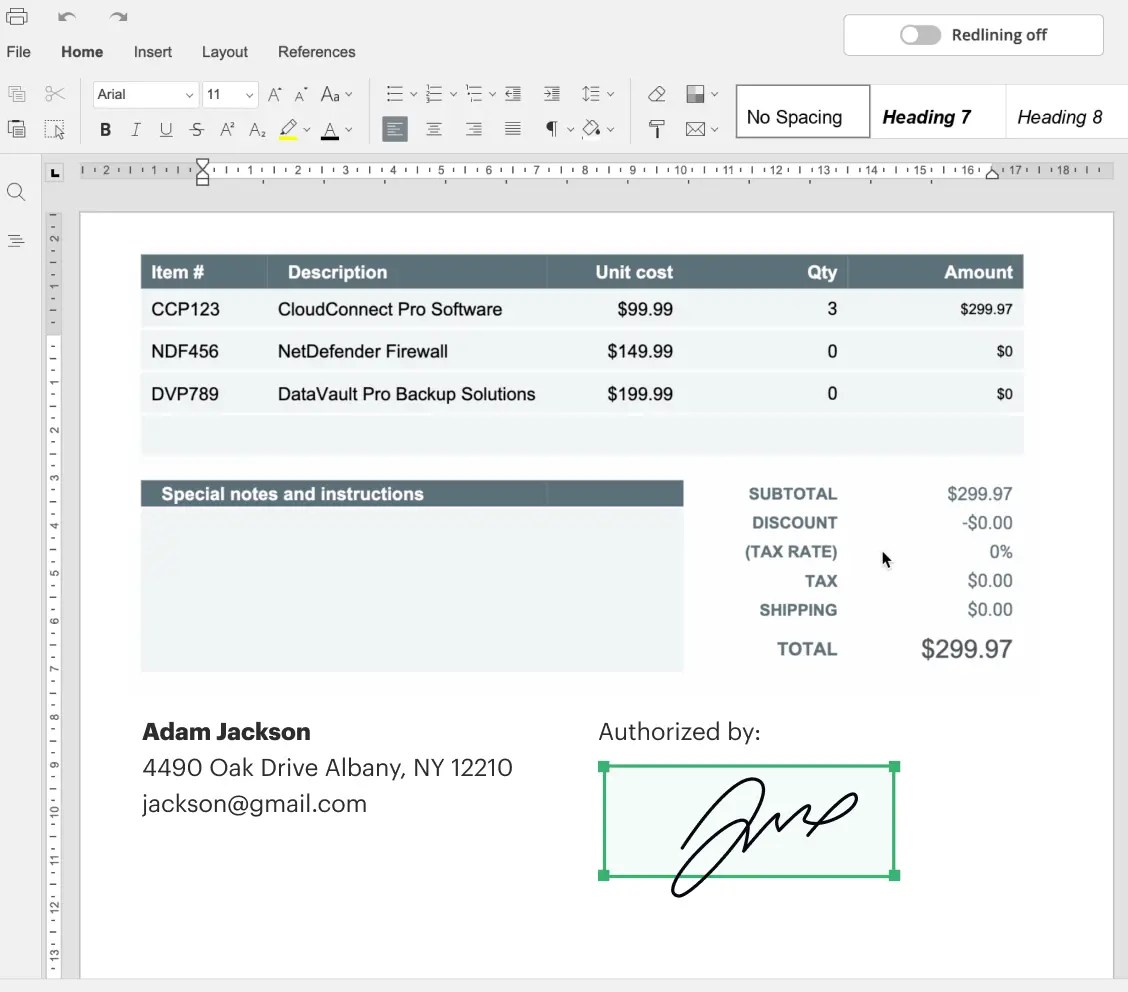Select the signature image near Authorized by
This screenshot has height=992, width=1128.
748,822
